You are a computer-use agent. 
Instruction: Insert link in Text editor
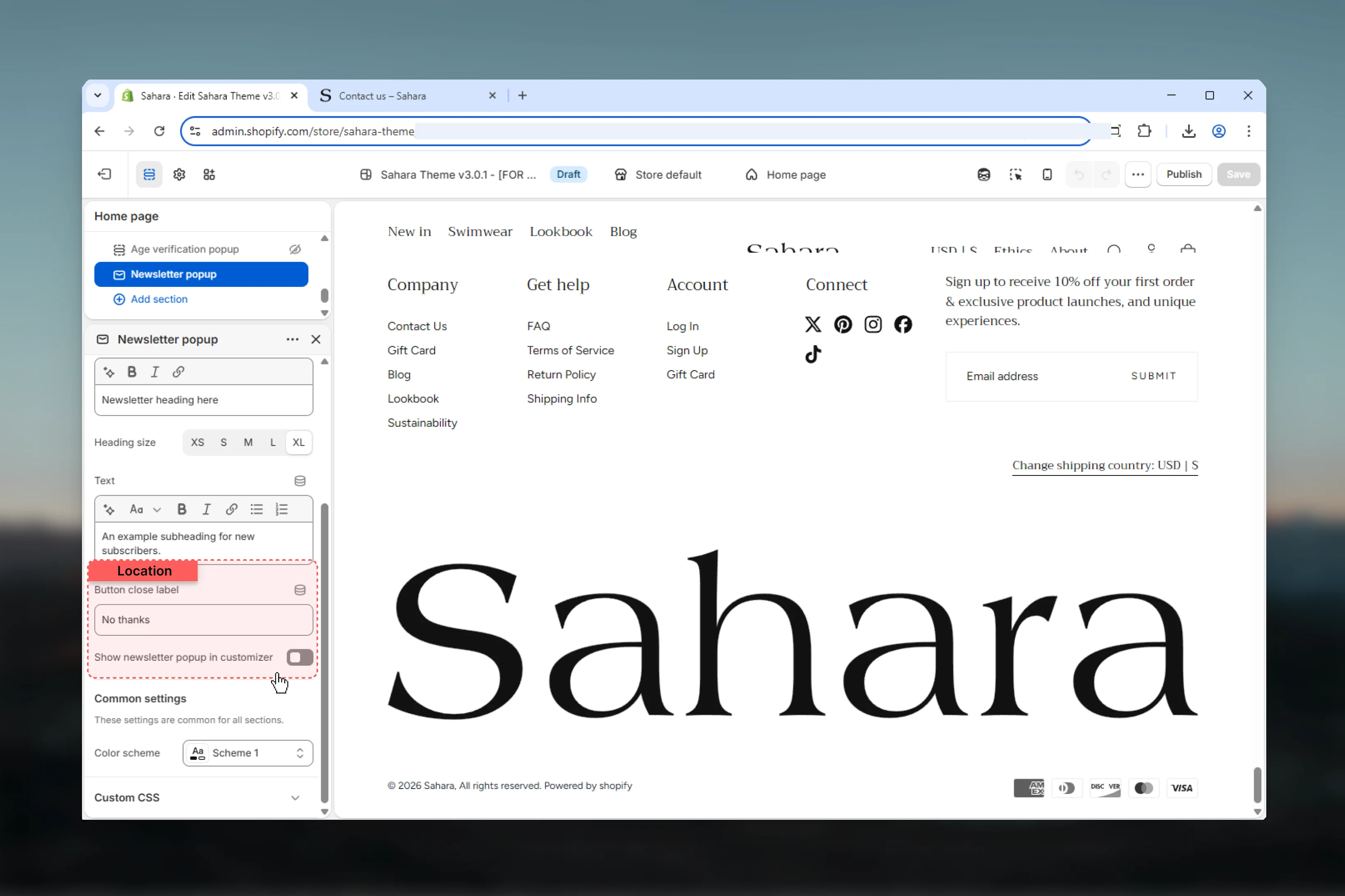click(231, 509)
